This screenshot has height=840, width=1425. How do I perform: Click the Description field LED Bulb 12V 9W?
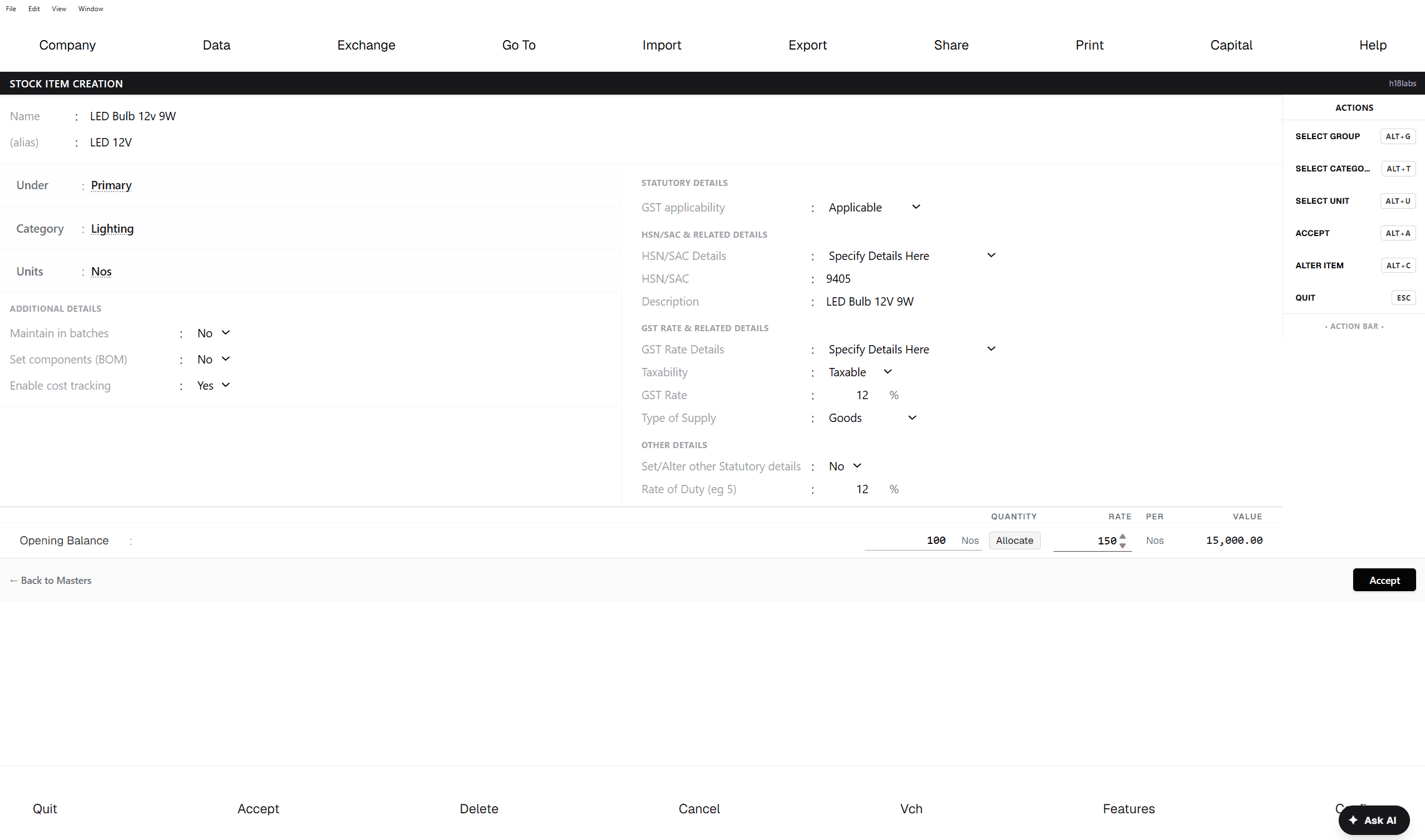tap(870, 302)
